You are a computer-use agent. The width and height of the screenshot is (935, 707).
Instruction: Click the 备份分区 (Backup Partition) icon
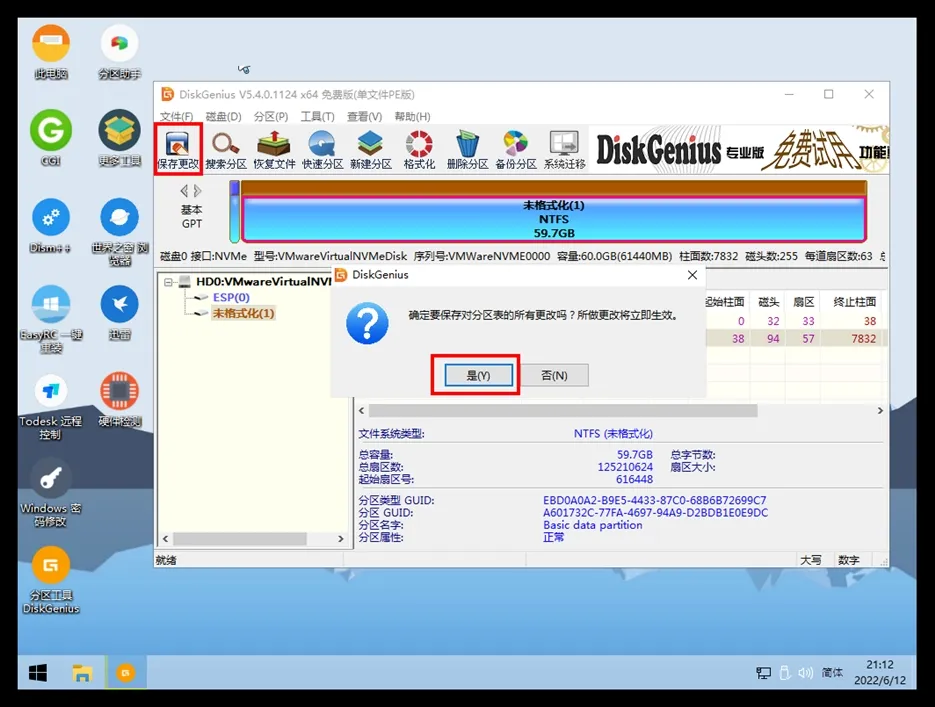pos(515,149)
